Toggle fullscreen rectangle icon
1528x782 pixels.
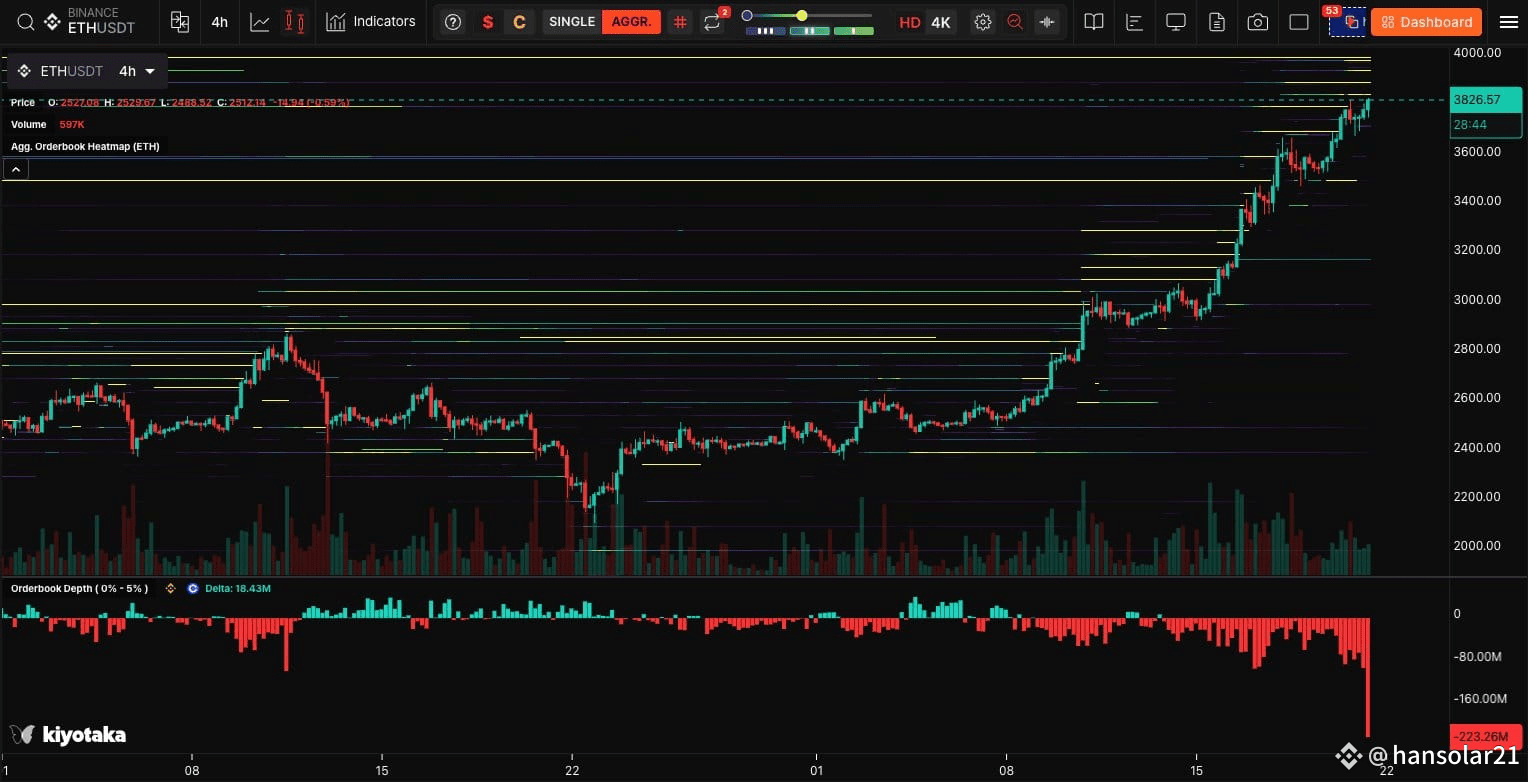click(1299, 22)
